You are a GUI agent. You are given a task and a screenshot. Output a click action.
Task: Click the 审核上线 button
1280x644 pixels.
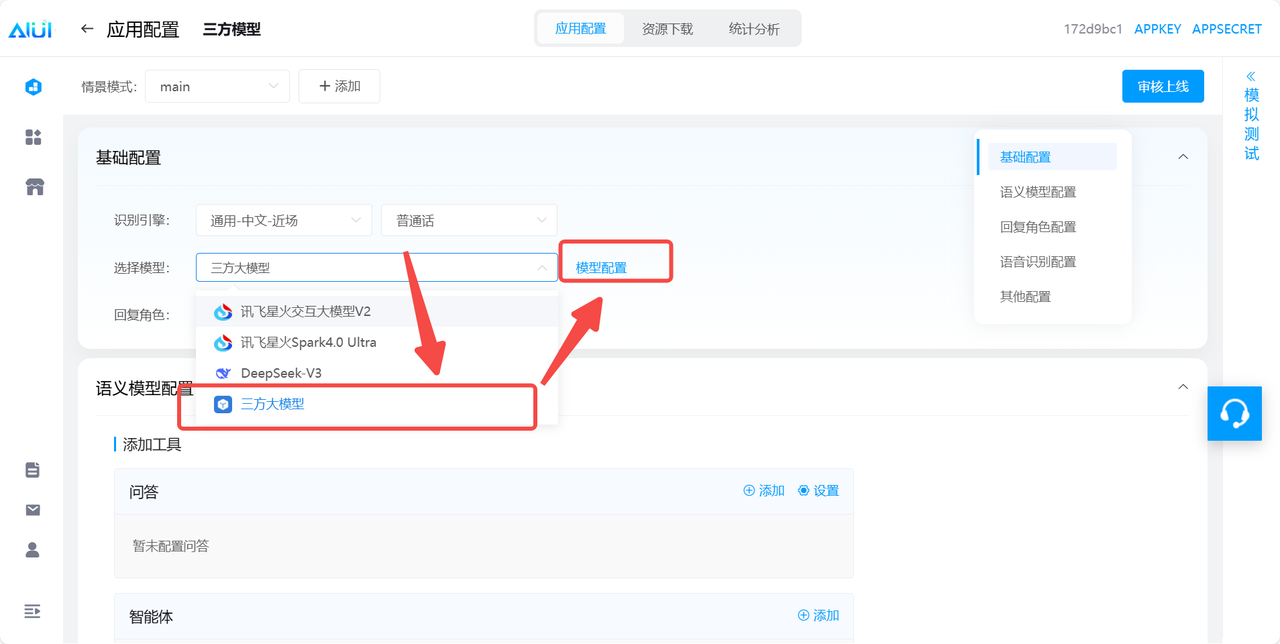click(x=1163, y=87)
